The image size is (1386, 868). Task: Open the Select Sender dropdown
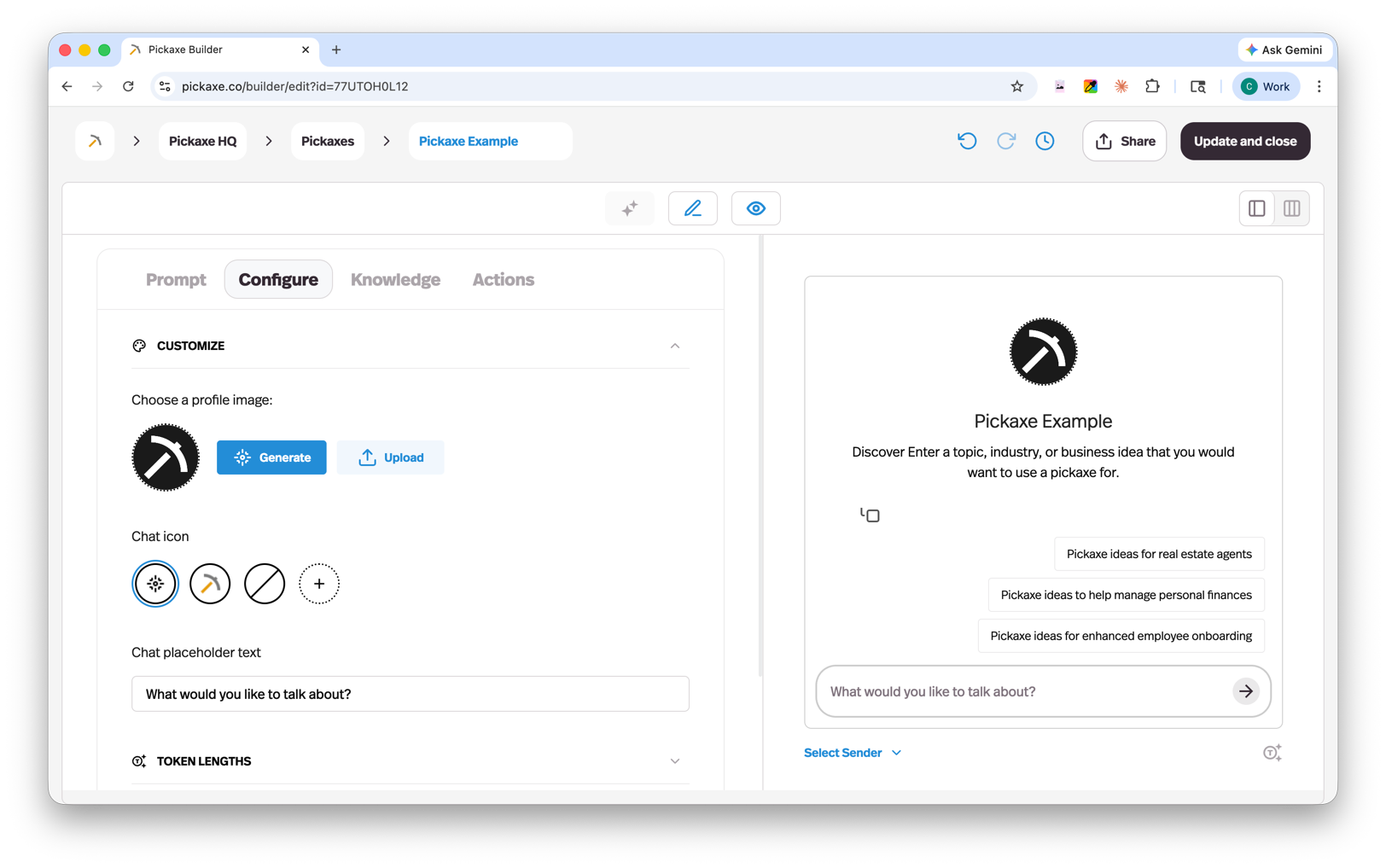tap(852, 752)
